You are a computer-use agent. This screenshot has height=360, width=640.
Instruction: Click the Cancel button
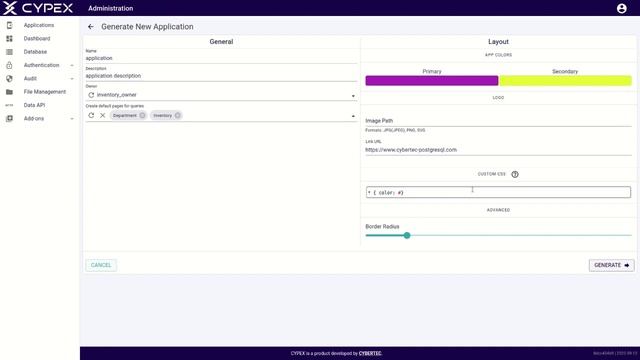[x=101, y=265]
